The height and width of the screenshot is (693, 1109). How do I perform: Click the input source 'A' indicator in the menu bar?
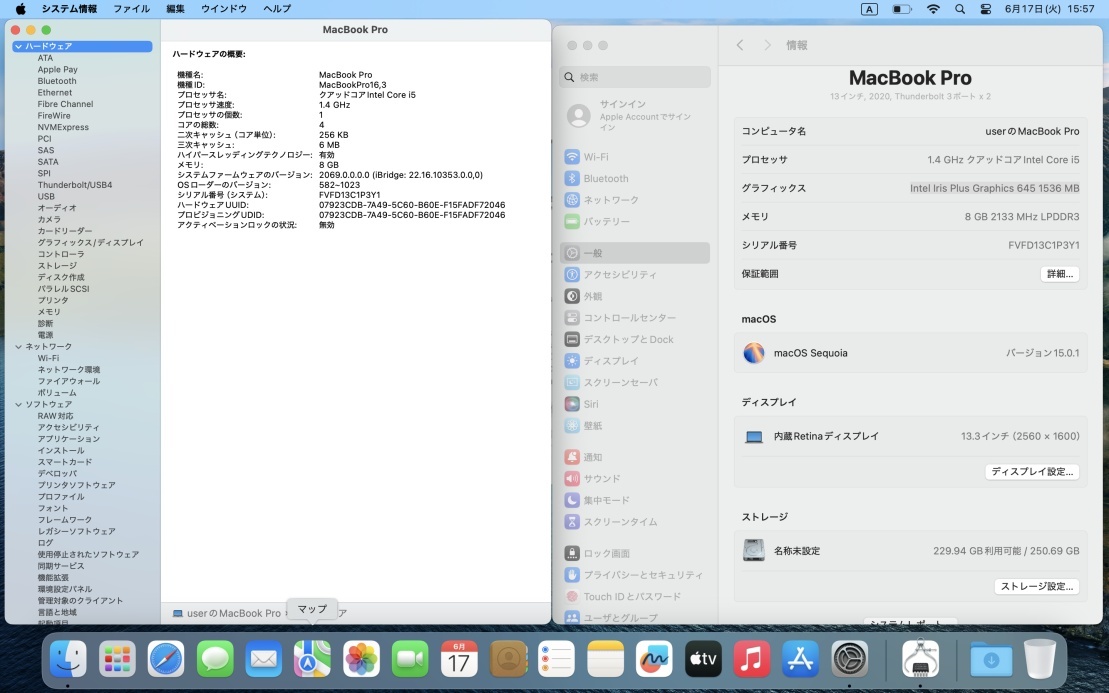[x=869, y=9]
